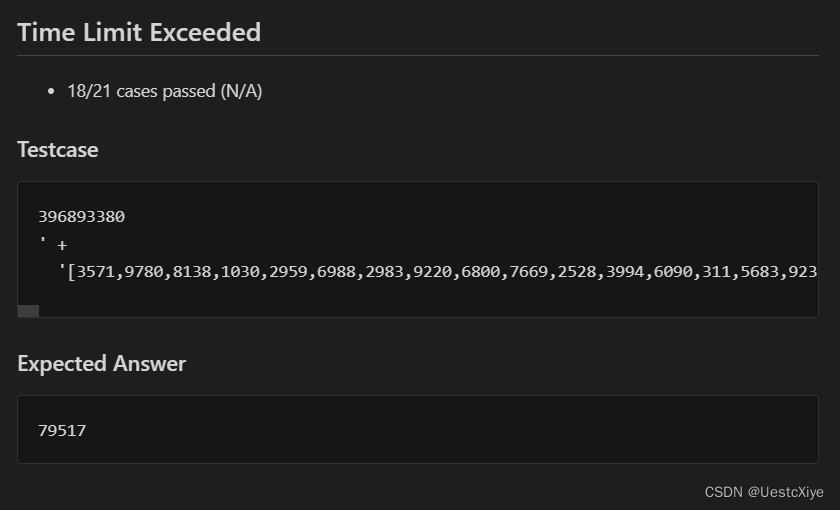
Task: Click the Time Limit Exceeded heading
Action: coord(139,32)
